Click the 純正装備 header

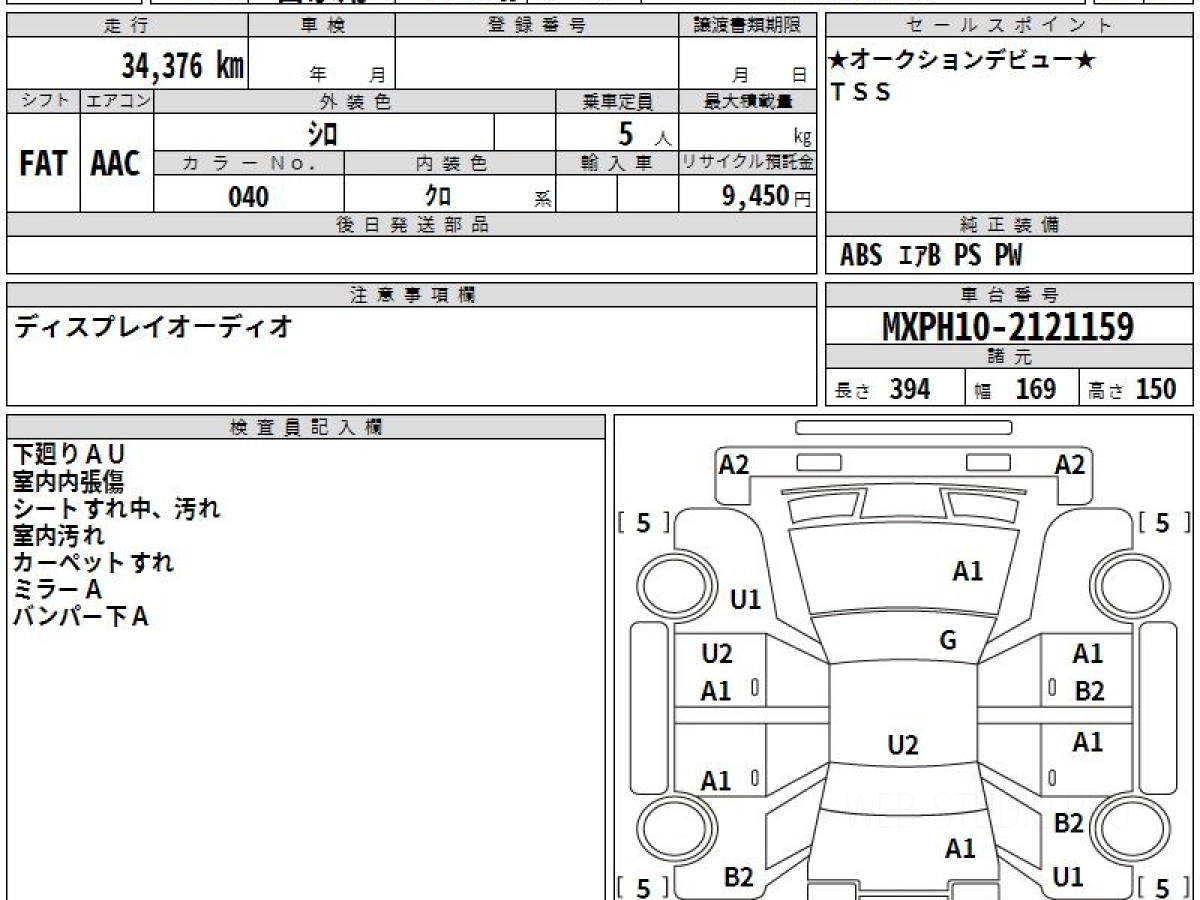[x=1010, y=225]
